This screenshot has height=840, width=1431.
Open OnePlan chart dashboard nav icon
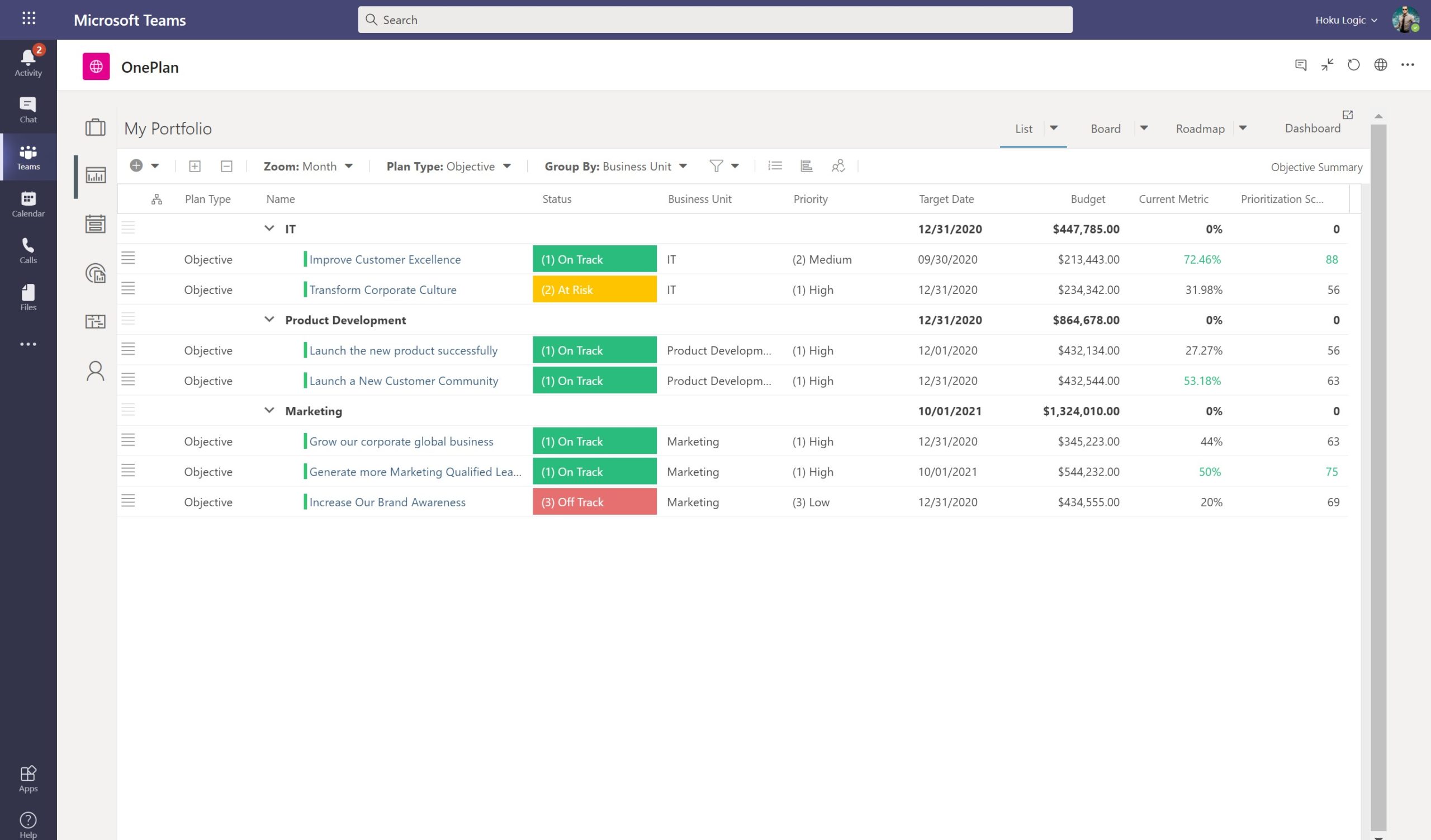point(96,175)
